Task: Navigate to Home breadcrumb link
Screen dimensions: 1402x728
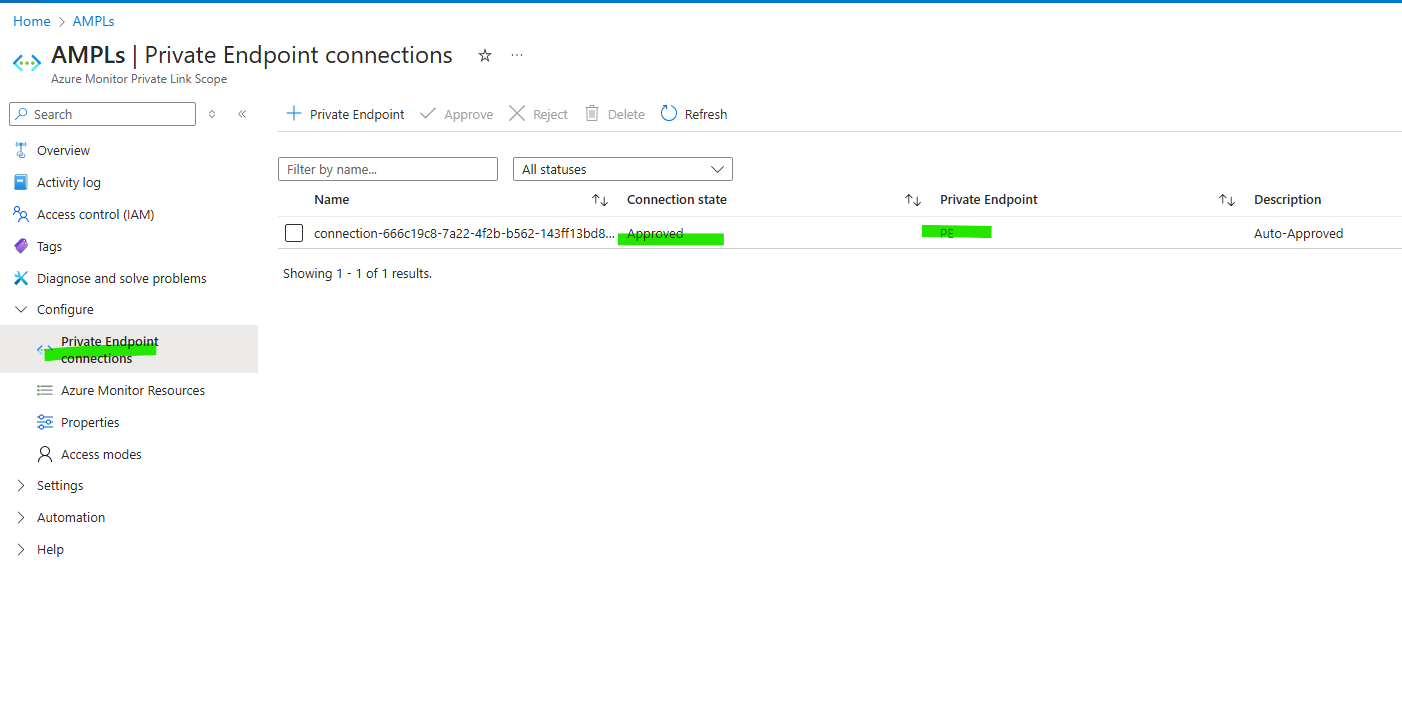Action: 32,21
